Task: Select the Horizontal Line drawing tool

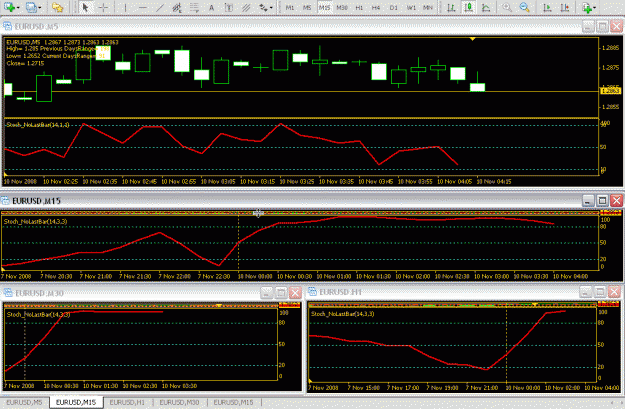Action: coord(143,7)
